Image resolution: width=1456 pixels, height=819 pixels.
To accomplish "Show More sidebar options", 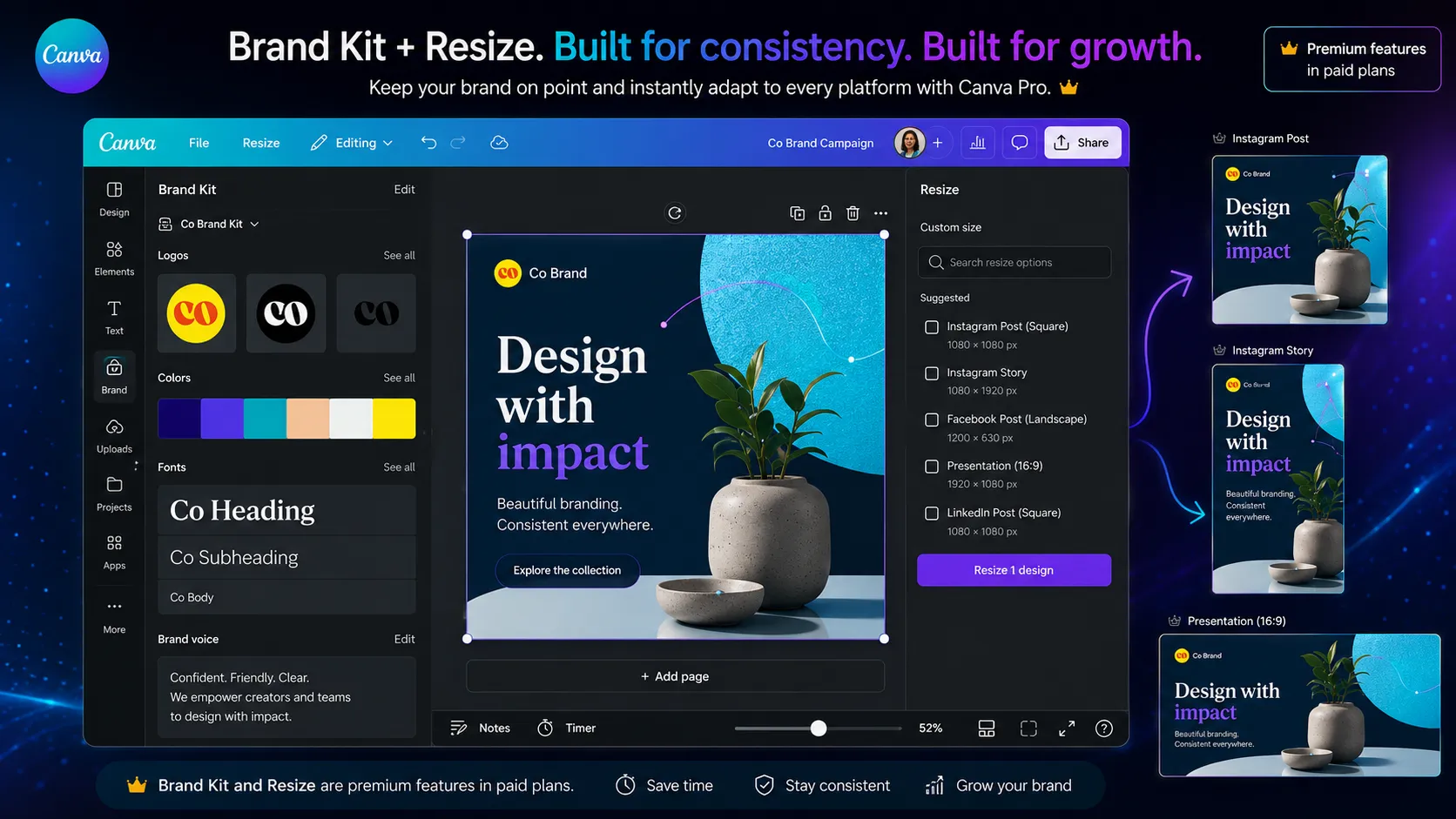I will pyautogui.click(x=114, y=615).
